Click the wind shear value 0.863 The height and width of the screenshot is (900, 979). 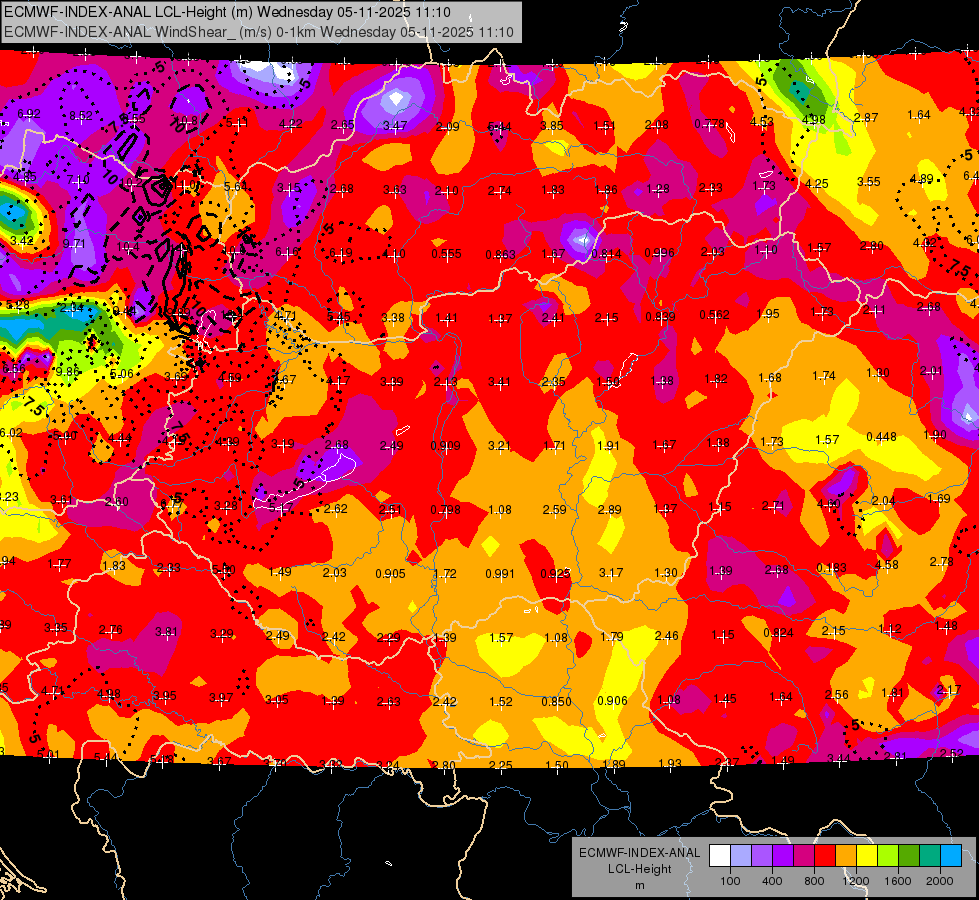[501, 254]
